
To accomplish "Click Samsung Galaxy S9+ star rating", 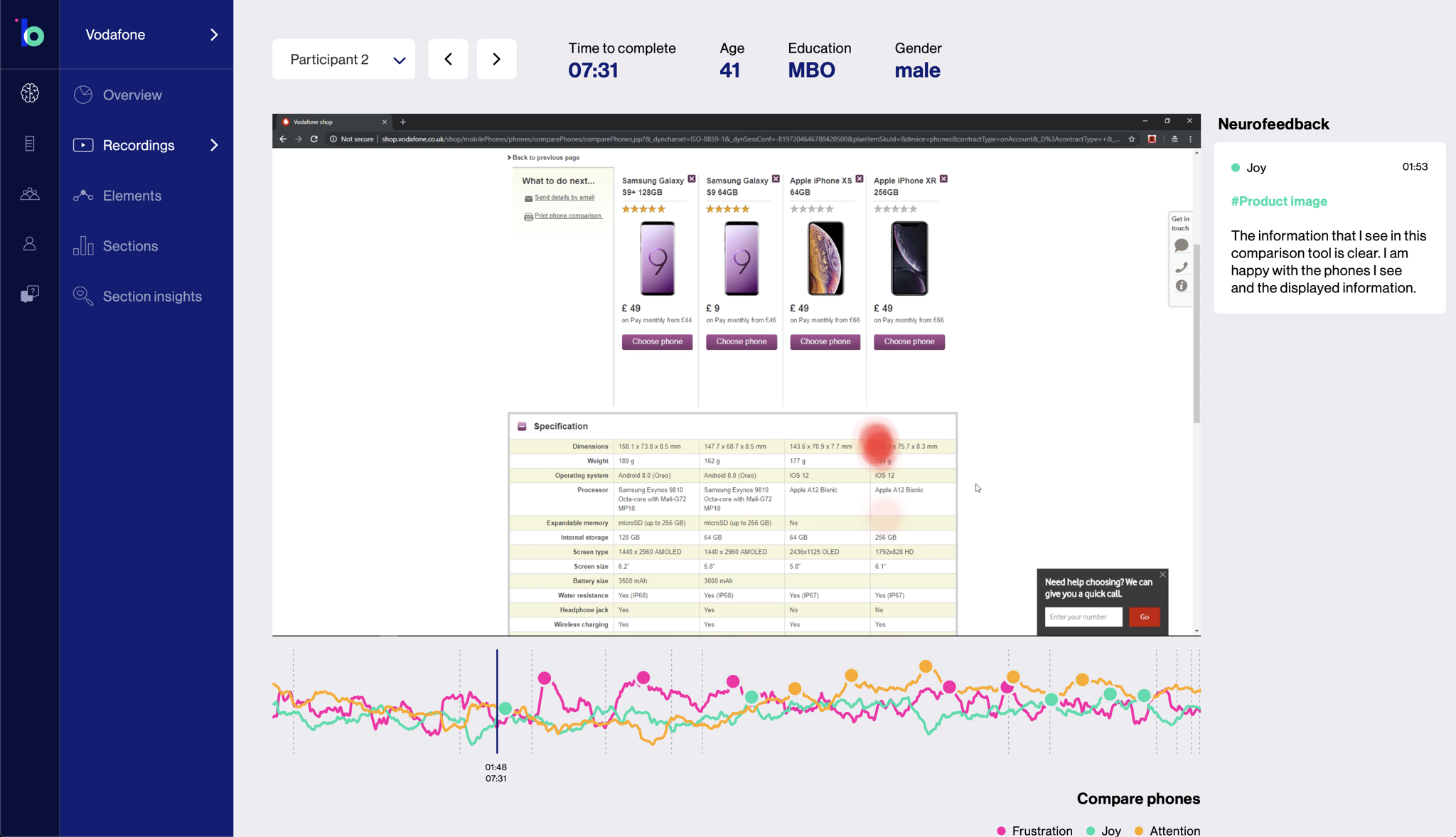I will (643, 209).
